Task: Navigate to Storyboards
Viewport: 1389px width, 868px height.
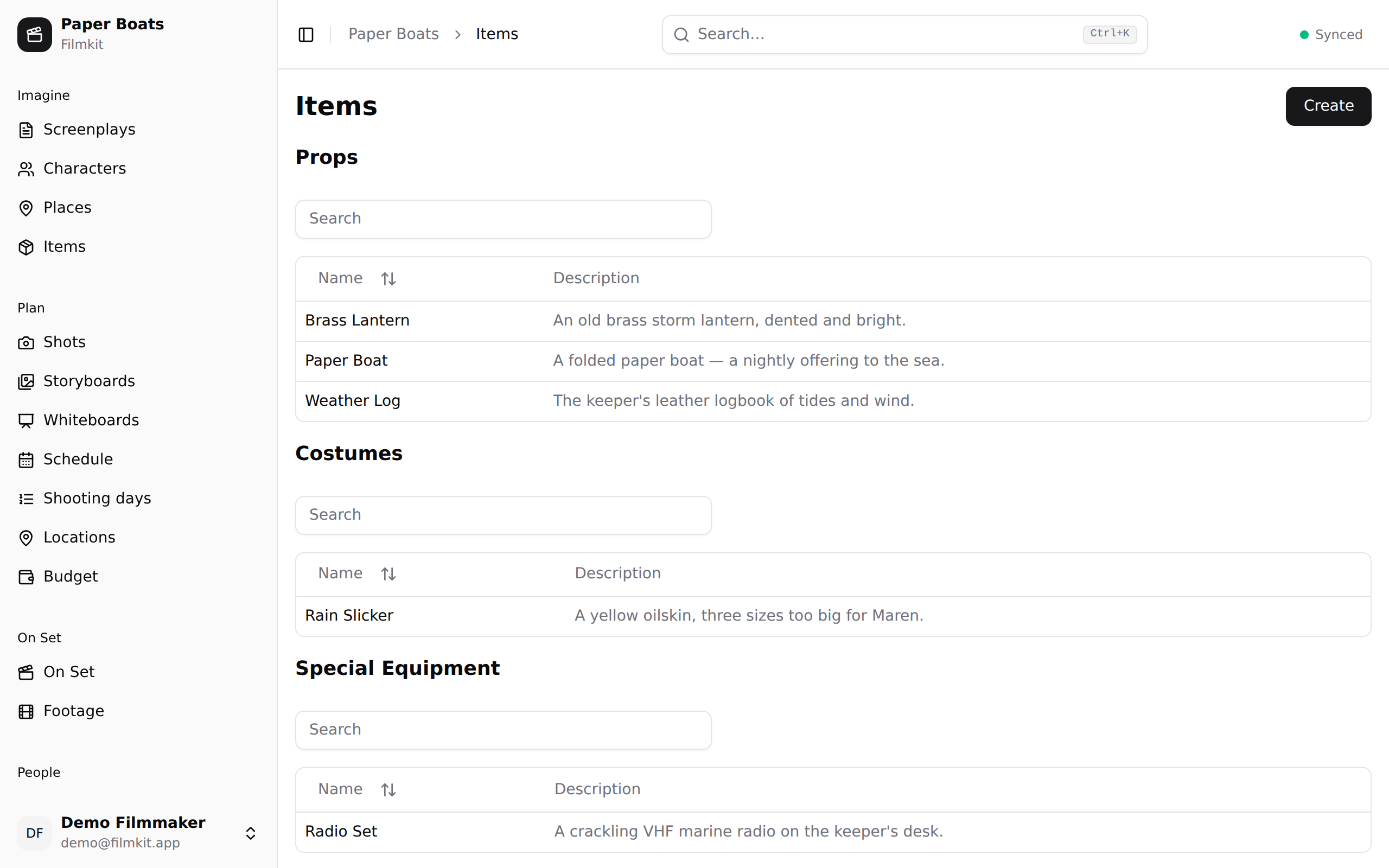Action: [138, 381]
